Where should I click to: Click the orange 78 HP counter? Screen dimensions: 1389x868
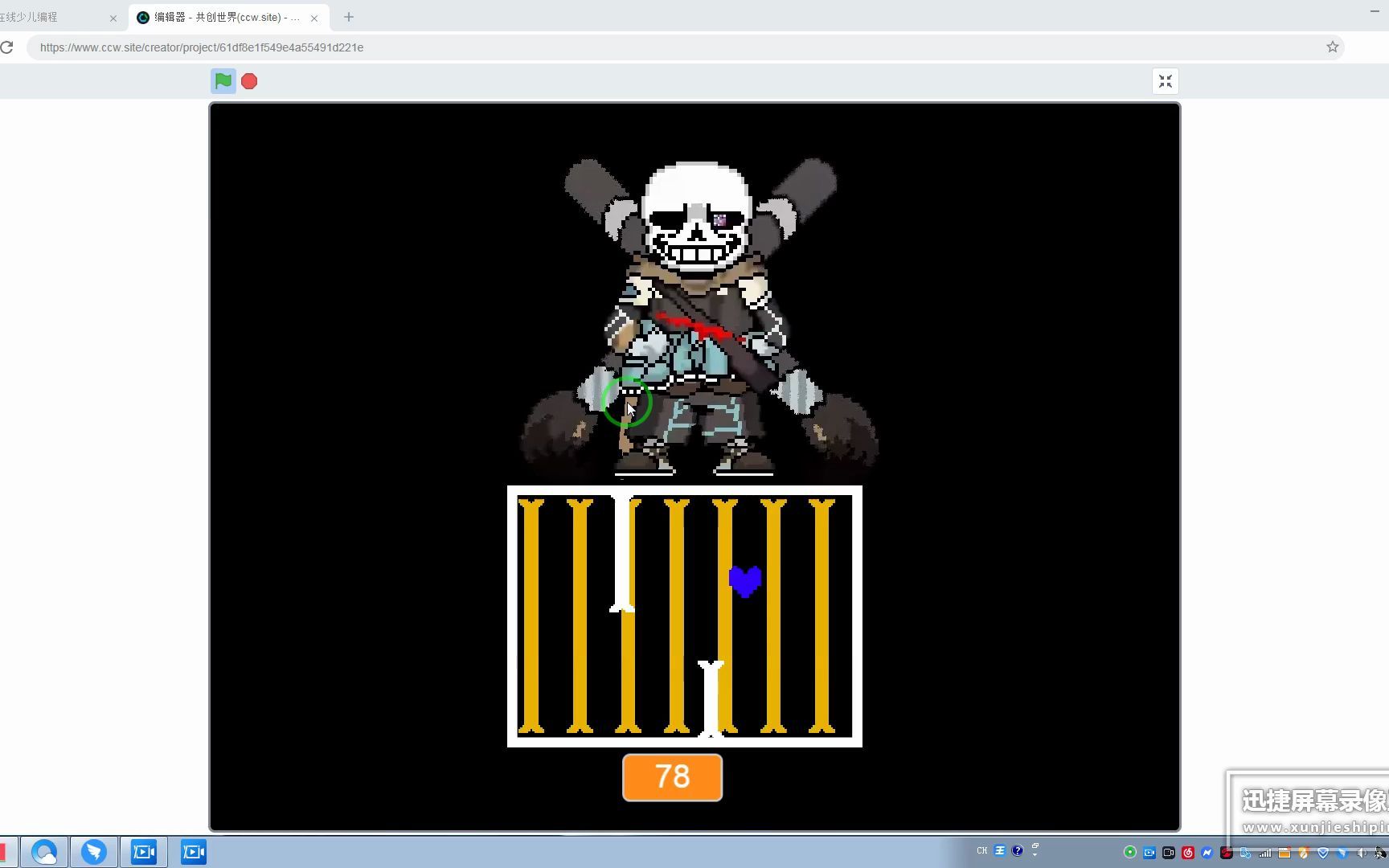point(673,777)
